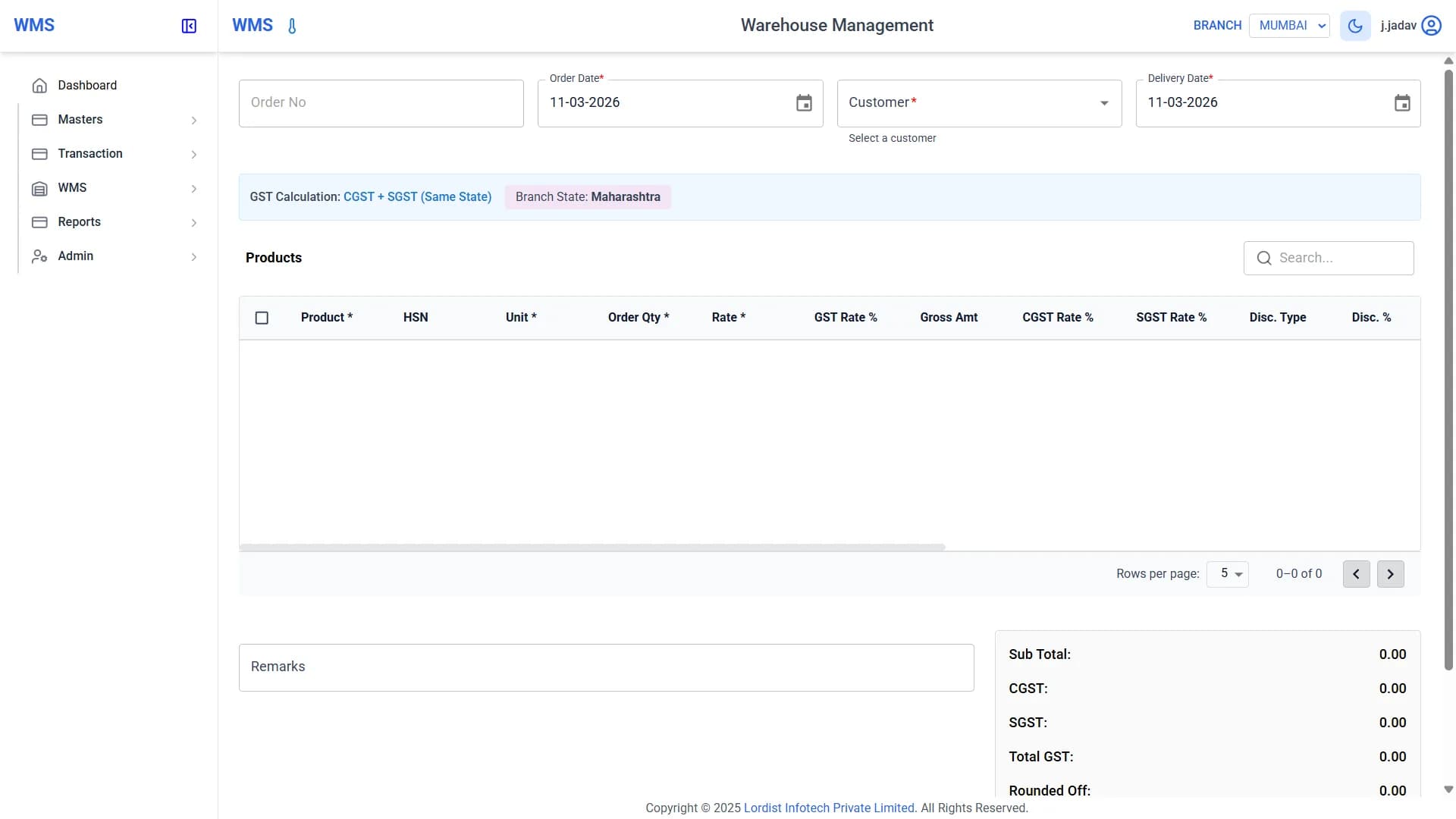Expand the WMS menu chevron
The width and height of the screenshot is (1456, 819).
coord(194,189)
